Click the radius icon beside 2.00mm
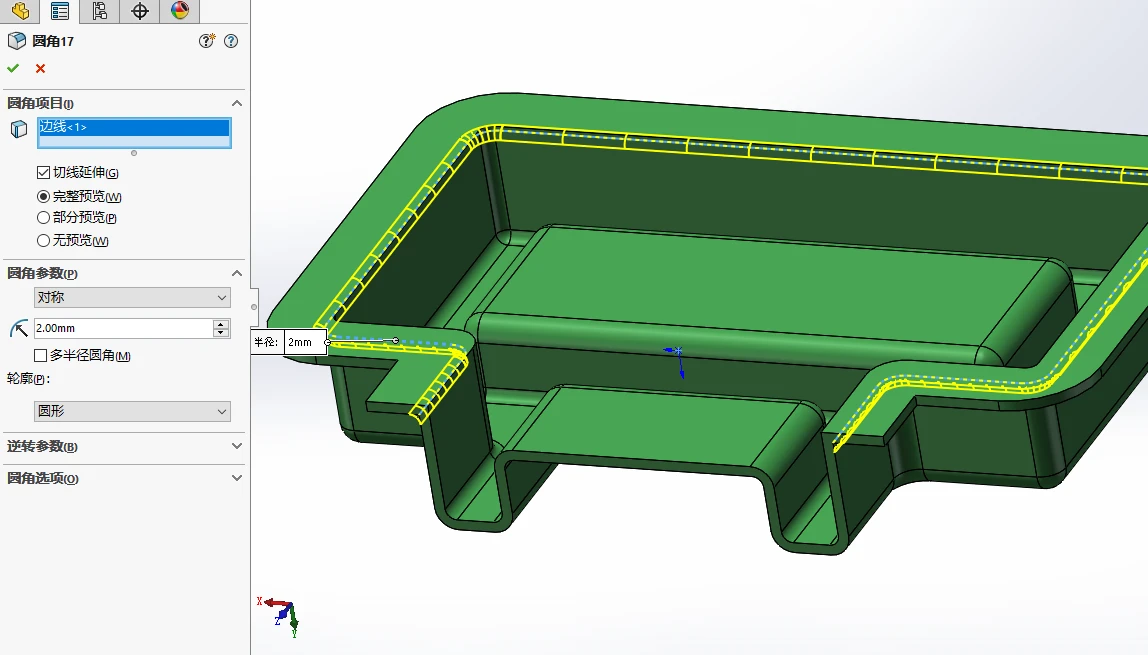 pos(19,329)
